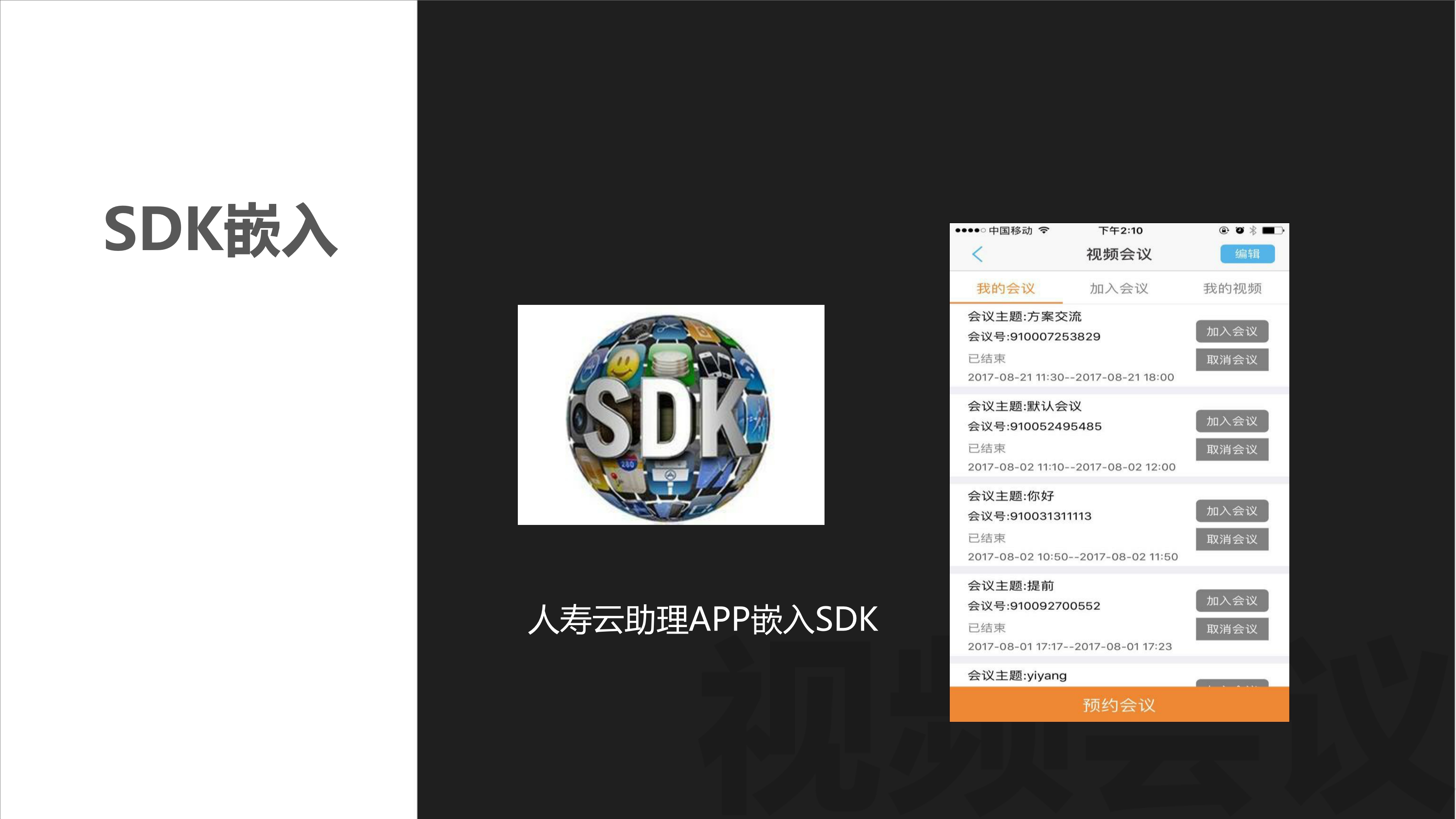This screenshot has height=819, width=1456.
Task: Switch to 我的会议 tab
Action: (1006, 288)
